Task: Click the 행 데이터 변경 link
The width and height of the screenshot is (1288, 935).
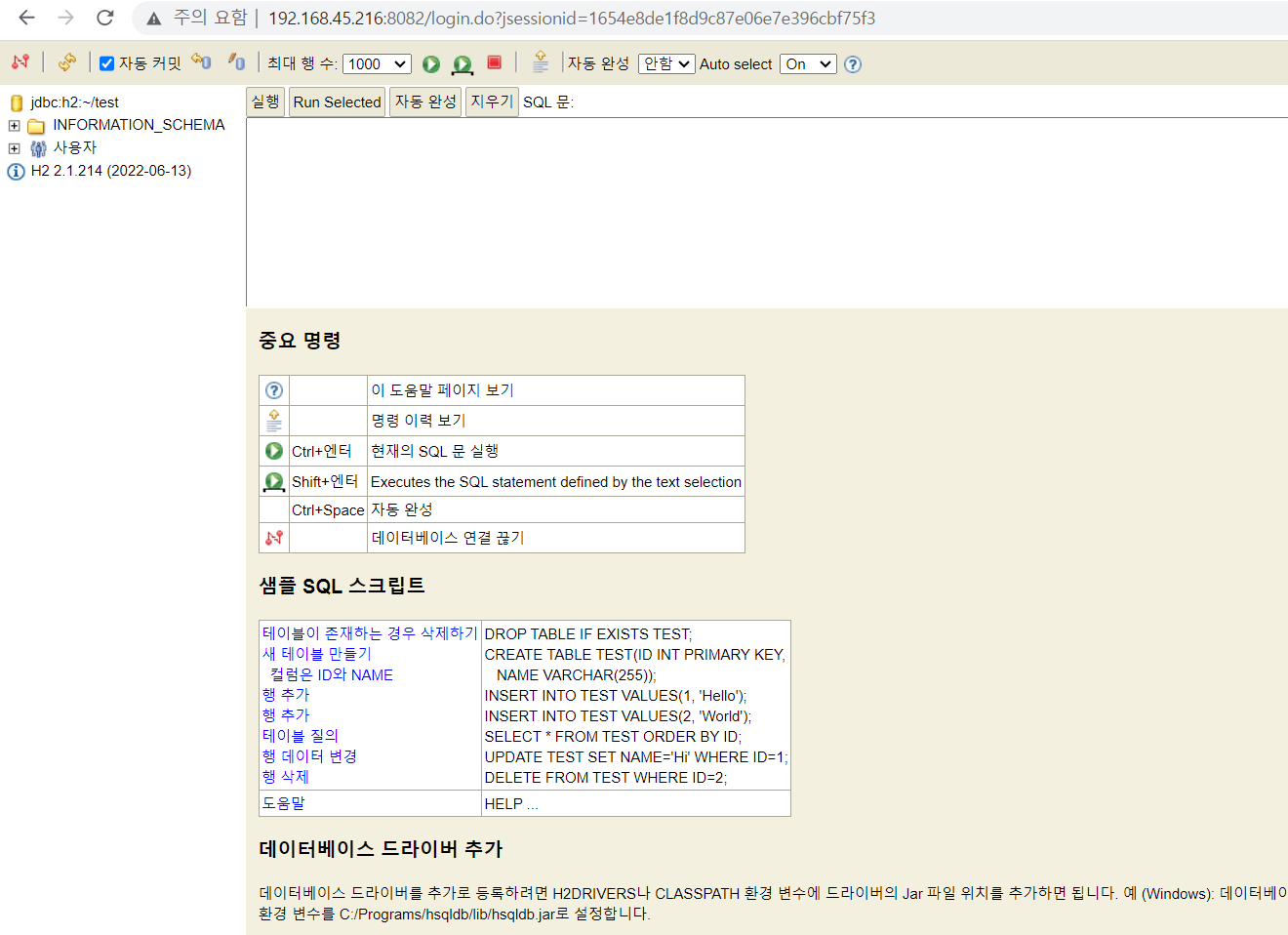Action: pyautogui.click(x=309, y=756)
